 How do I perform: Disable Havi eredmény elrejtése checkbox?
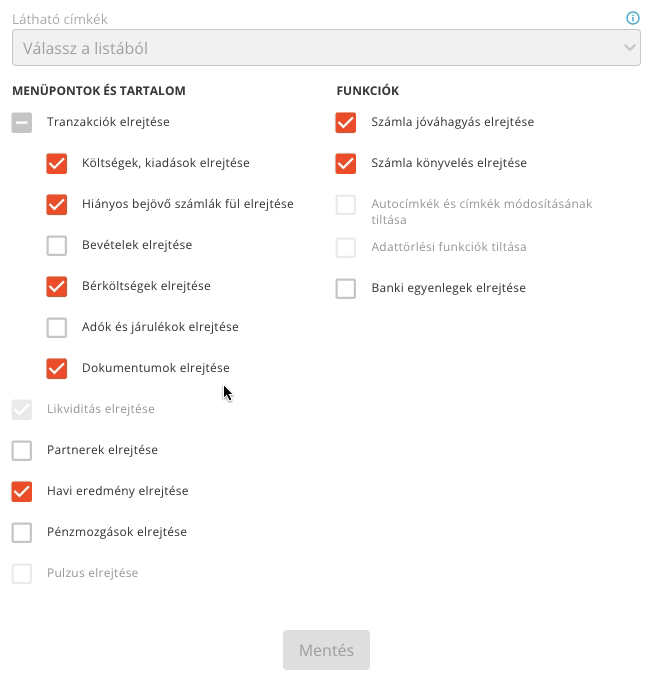22,492
